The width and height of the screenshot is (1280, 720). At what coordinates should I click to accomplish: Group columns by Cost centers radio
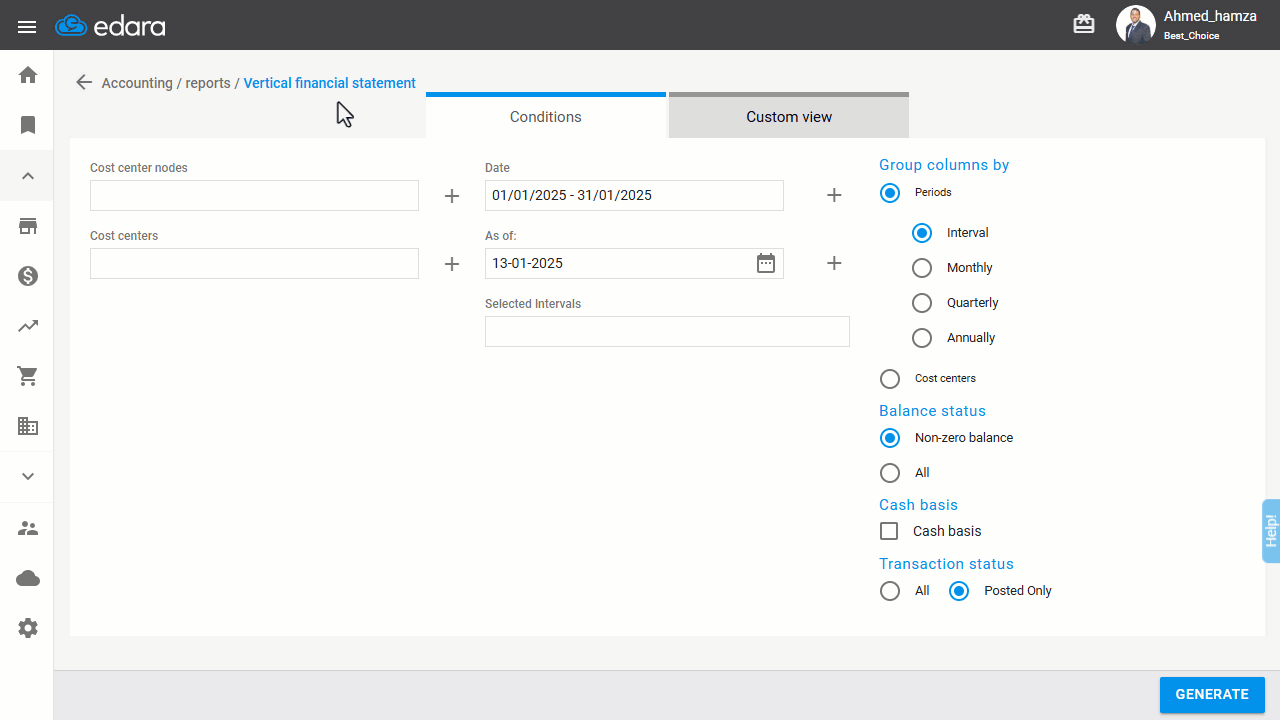pos(890,379)
